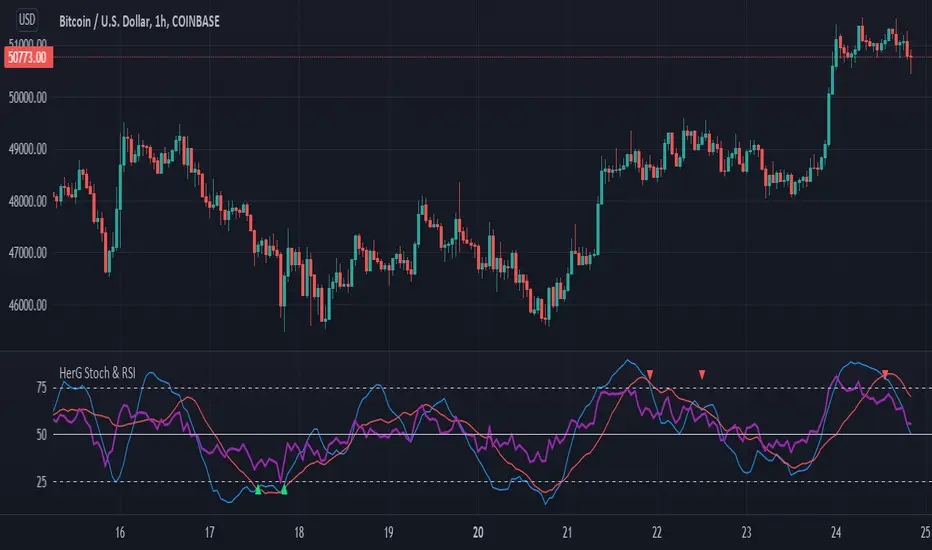The height and width of the screenshot is (550, 932).
Task: Click the first green buy arrow marker
Action: 258,490
